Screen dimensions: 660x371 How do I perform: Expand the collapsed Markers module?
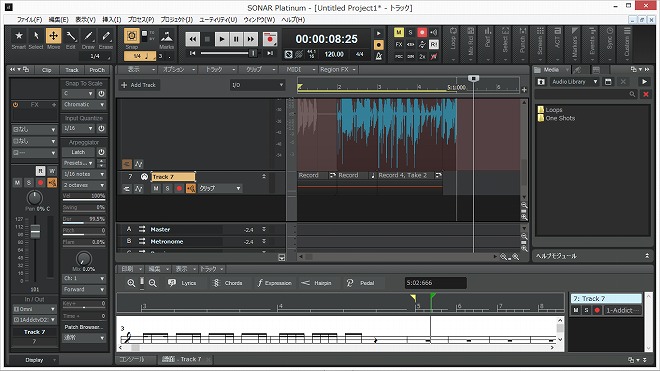(575, 44)
